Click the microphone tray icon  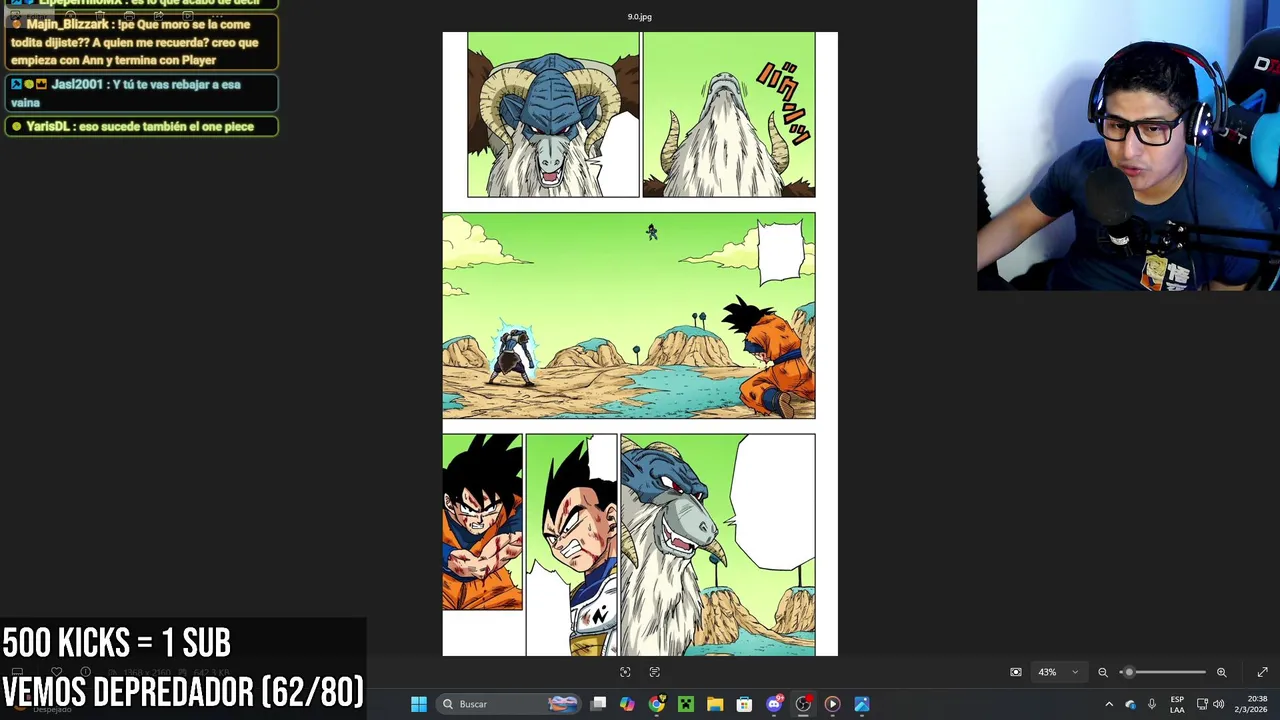[x=1152, y=704]
